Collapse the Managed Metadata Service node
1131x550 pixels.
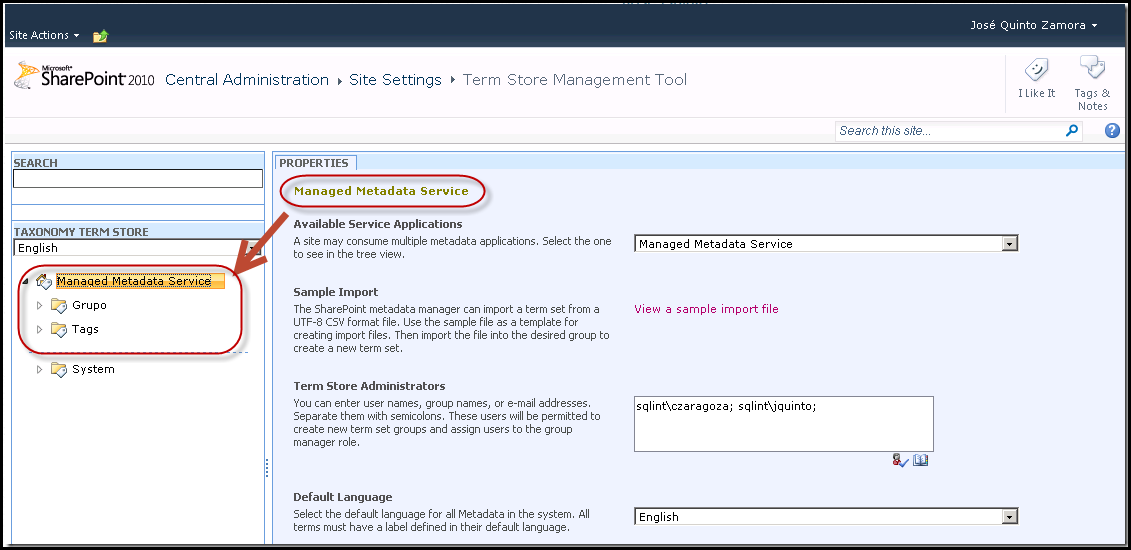point(26,281)
